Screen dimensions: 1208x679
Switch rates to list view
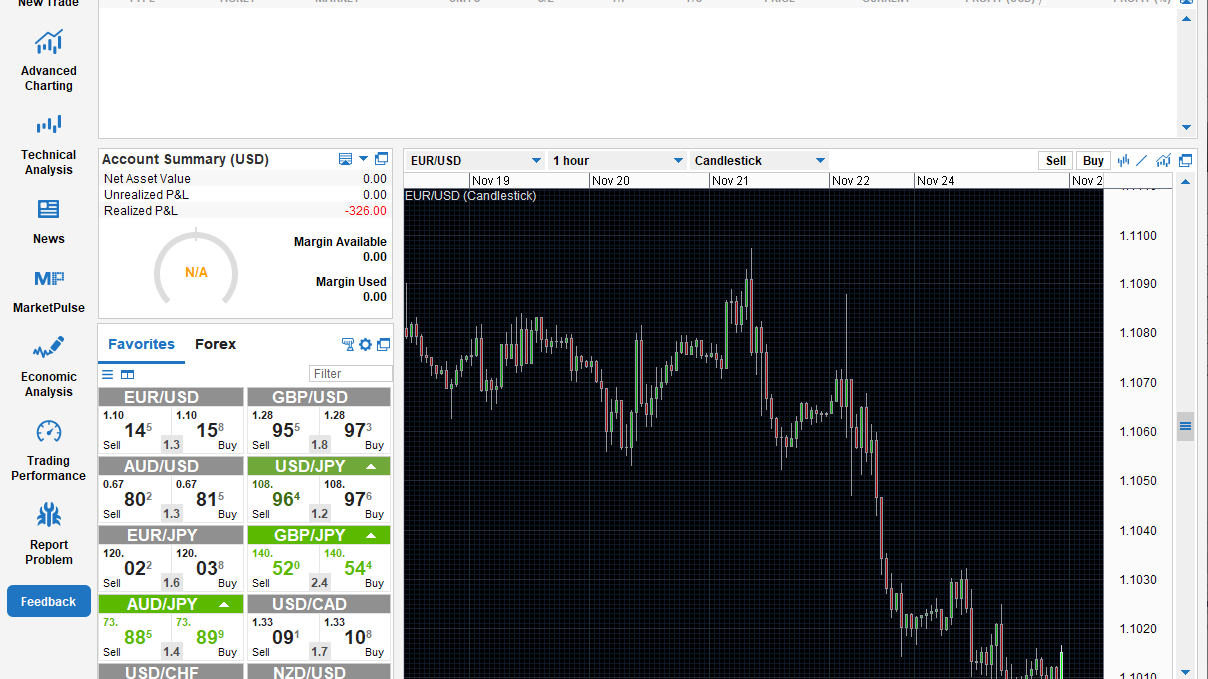108,374
